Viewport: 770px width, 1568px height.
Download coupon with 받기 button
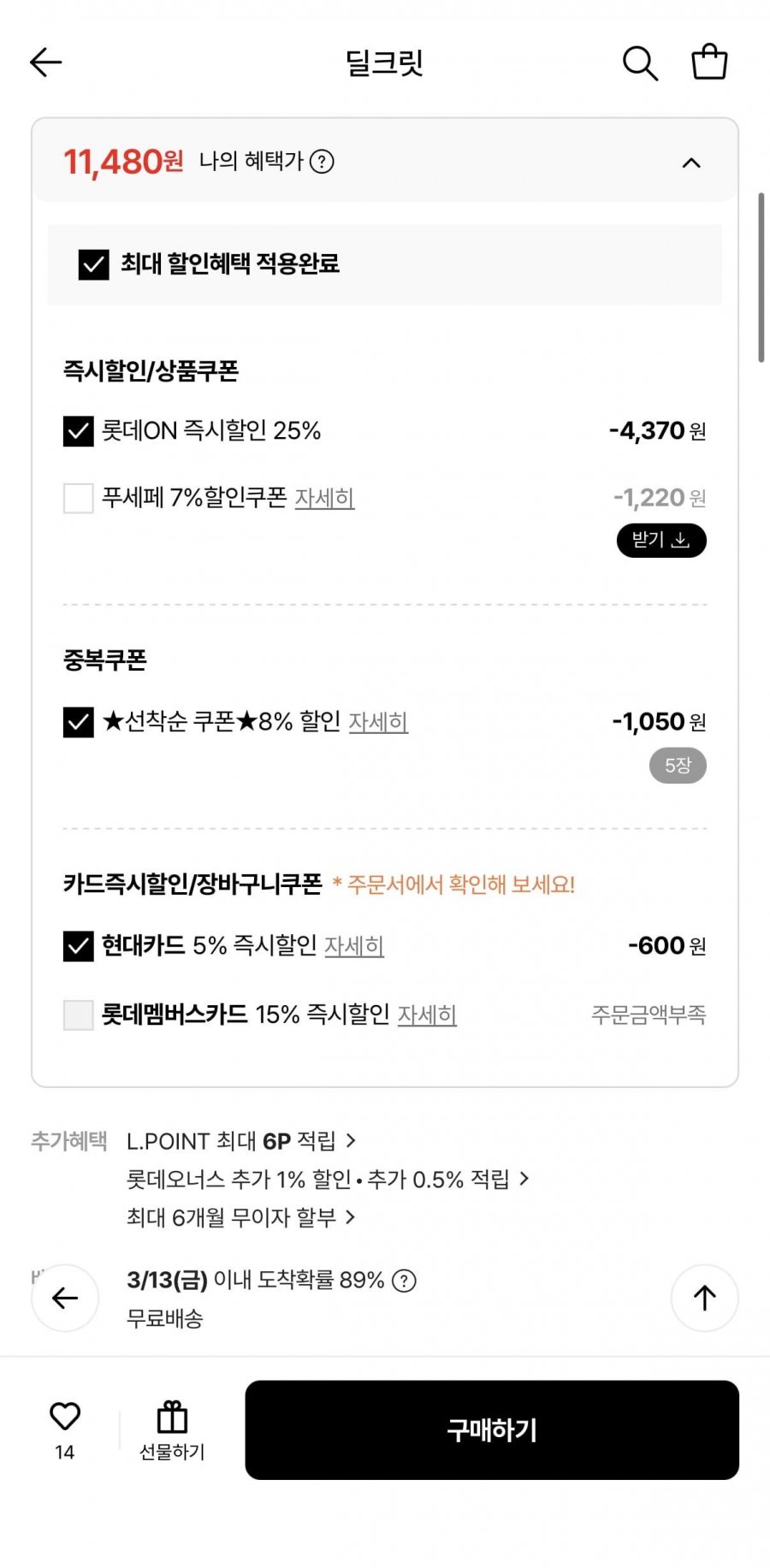click(661, 541)
